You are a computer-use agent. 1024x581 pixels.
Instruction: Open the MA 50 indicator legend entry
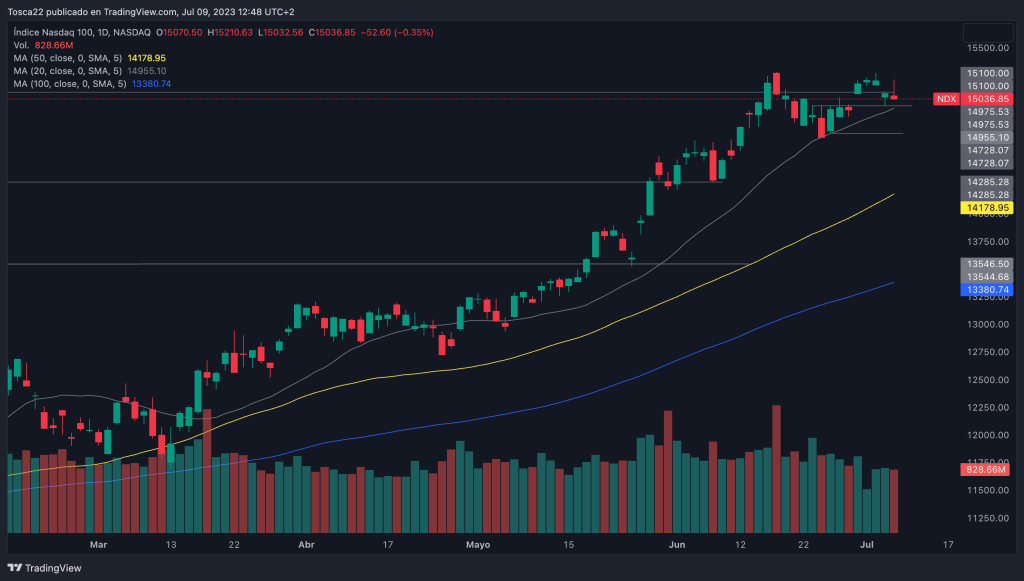67,58
